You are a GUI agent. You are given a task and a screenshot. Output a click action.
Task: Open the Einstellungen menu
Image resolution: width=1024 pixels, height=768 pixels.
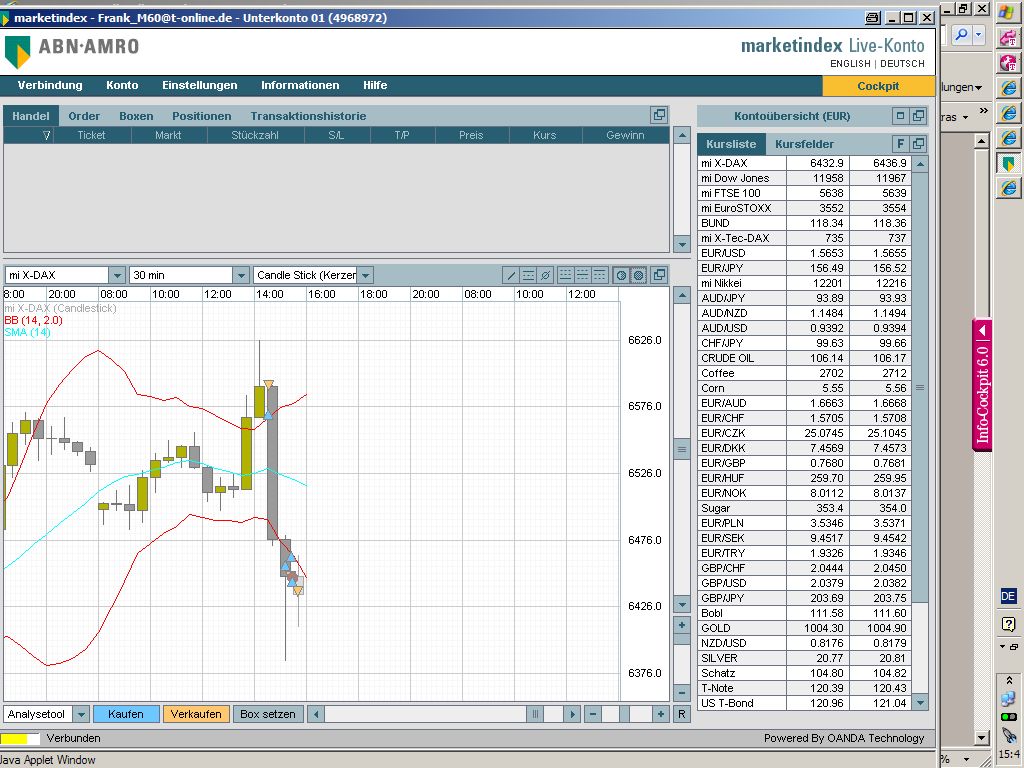[200, 85]
